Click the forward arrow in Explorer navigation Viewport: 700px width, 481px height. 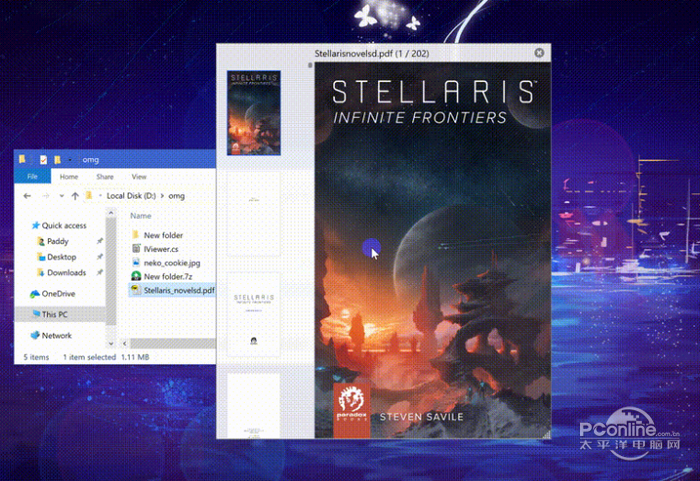coord(45,196)
